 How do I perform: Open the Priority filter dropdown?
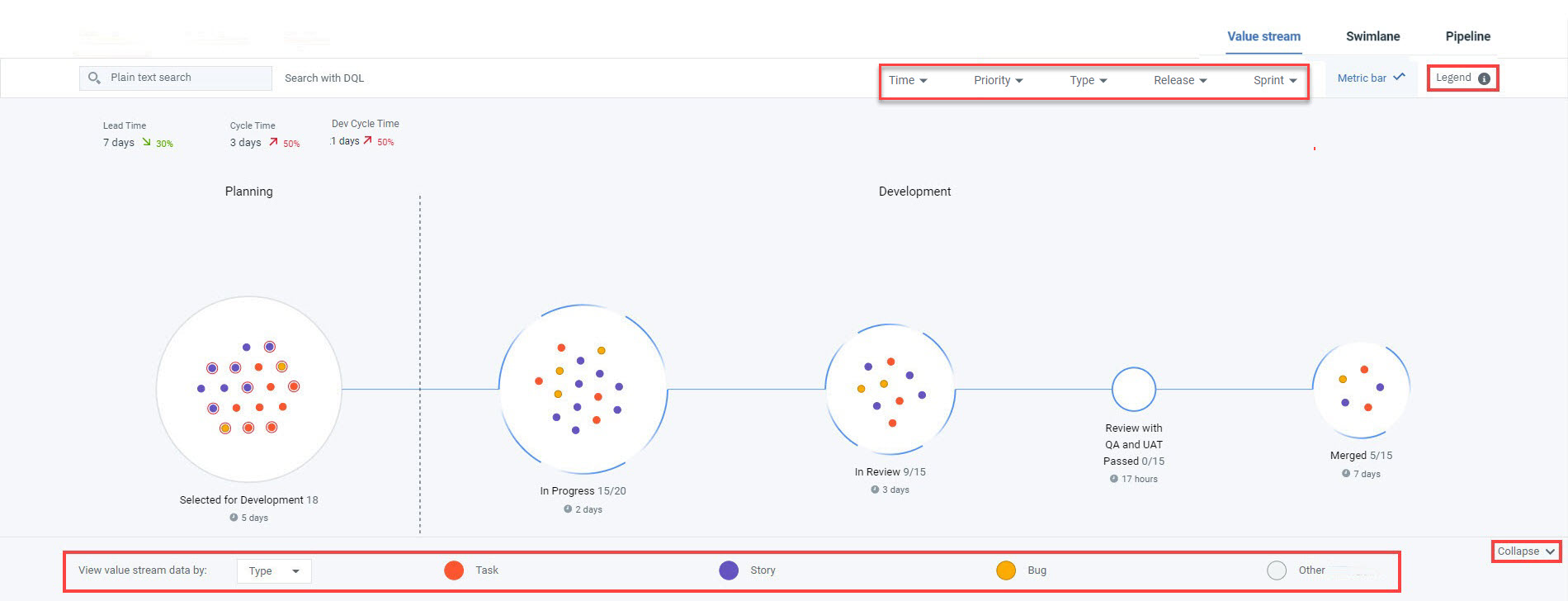click(999, 80)
